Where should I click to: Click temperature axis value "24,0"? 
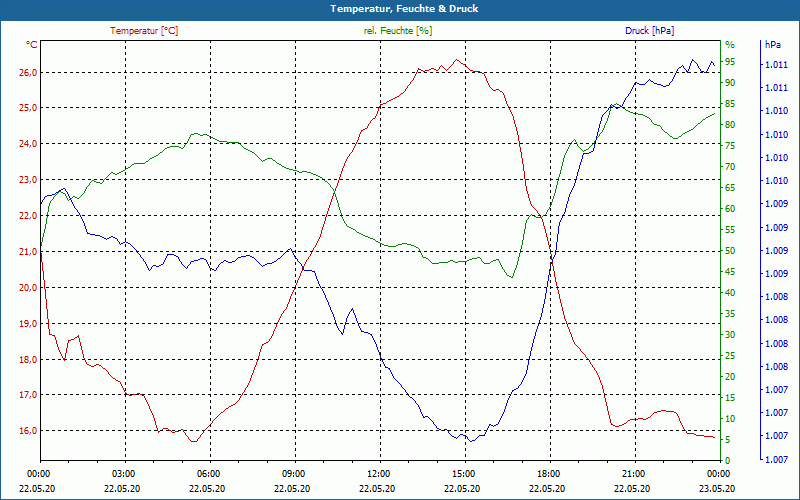pos(29,144)
